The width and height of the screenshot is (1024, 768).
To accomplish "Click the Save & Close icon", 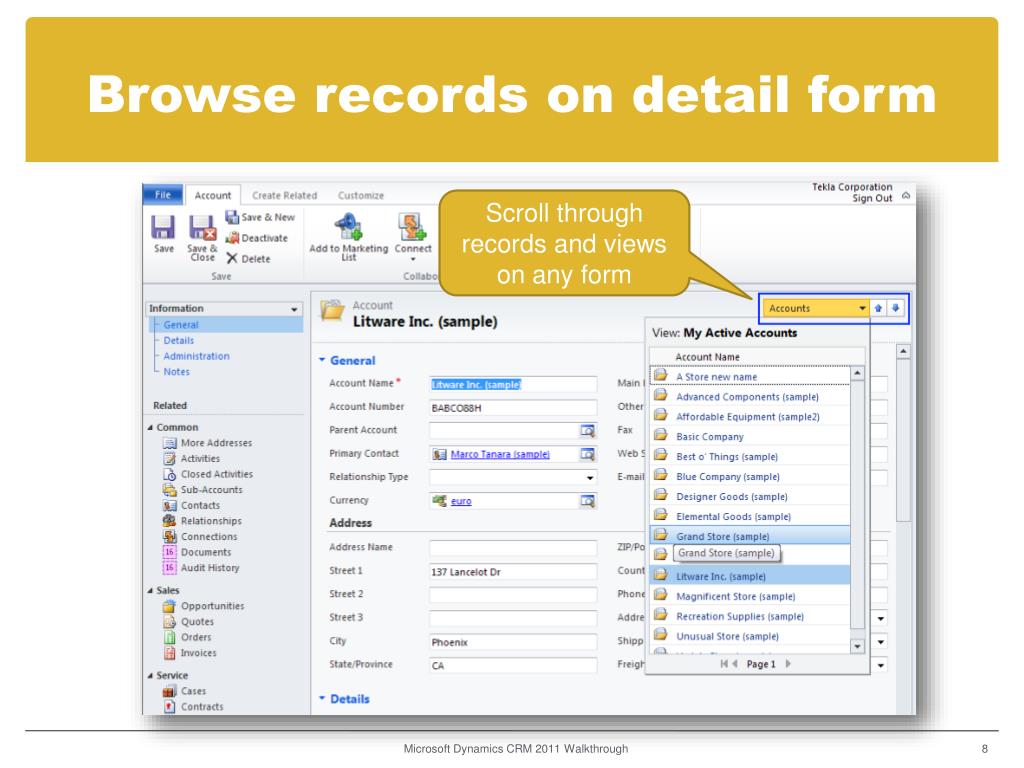I will pyautogui.click(x=202, y=228).
